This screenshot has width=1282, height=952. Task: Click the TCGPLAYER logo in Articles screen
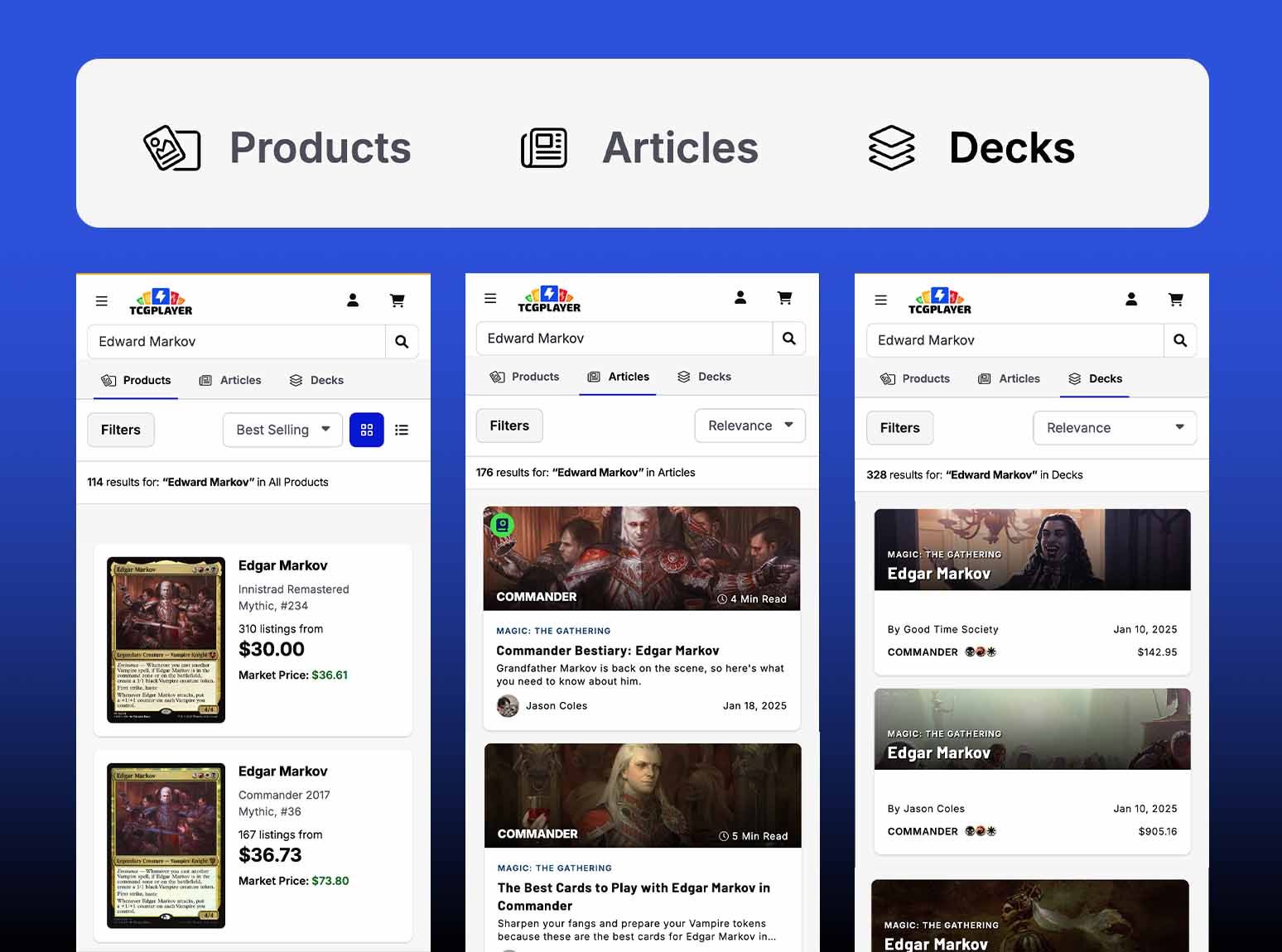pos(549,298)
